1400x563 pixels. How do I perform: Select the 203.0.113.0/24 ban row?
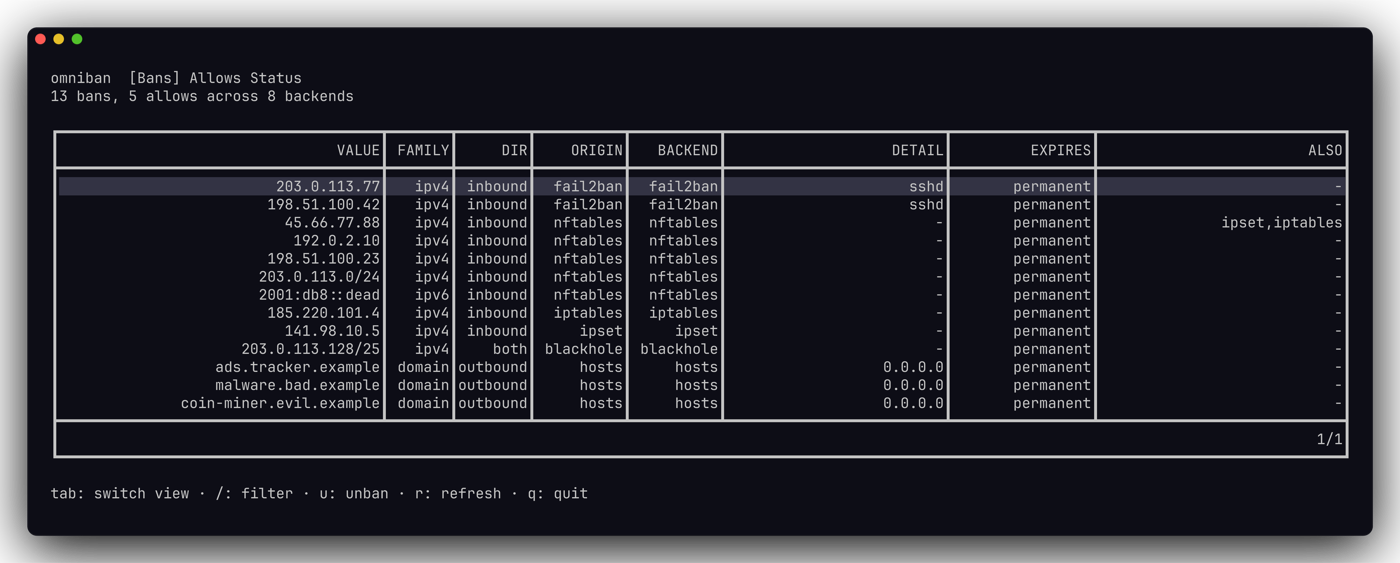(700, 276)
